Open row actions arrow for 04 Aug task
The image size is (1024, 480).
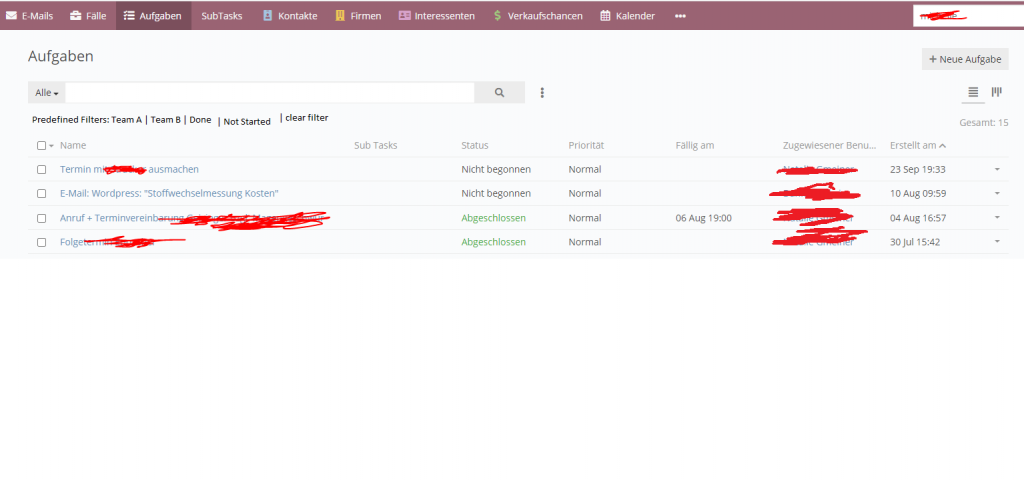coord(997,217)
